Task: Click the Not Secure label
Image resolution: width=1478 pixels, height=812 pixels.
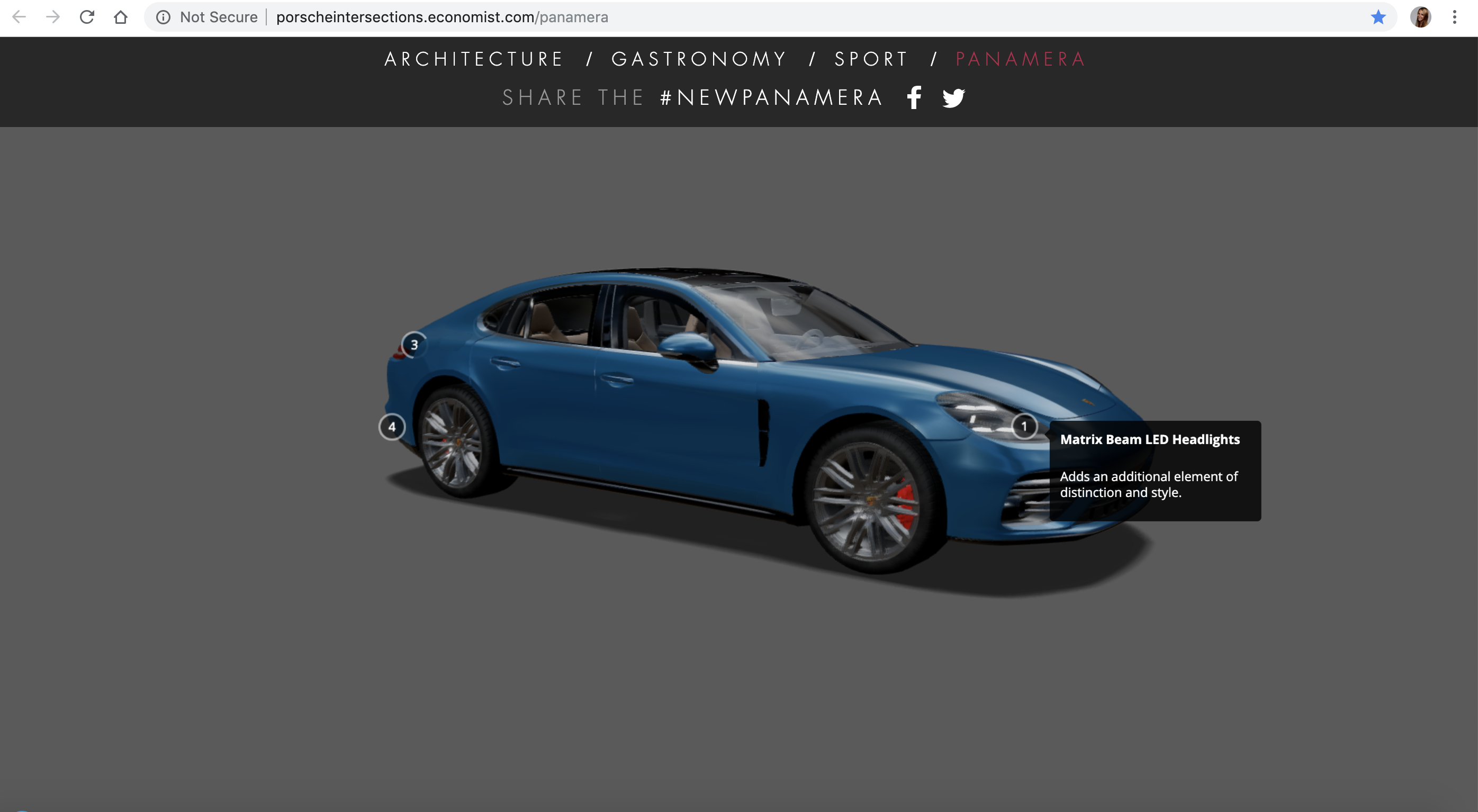Action: [219, 17]
